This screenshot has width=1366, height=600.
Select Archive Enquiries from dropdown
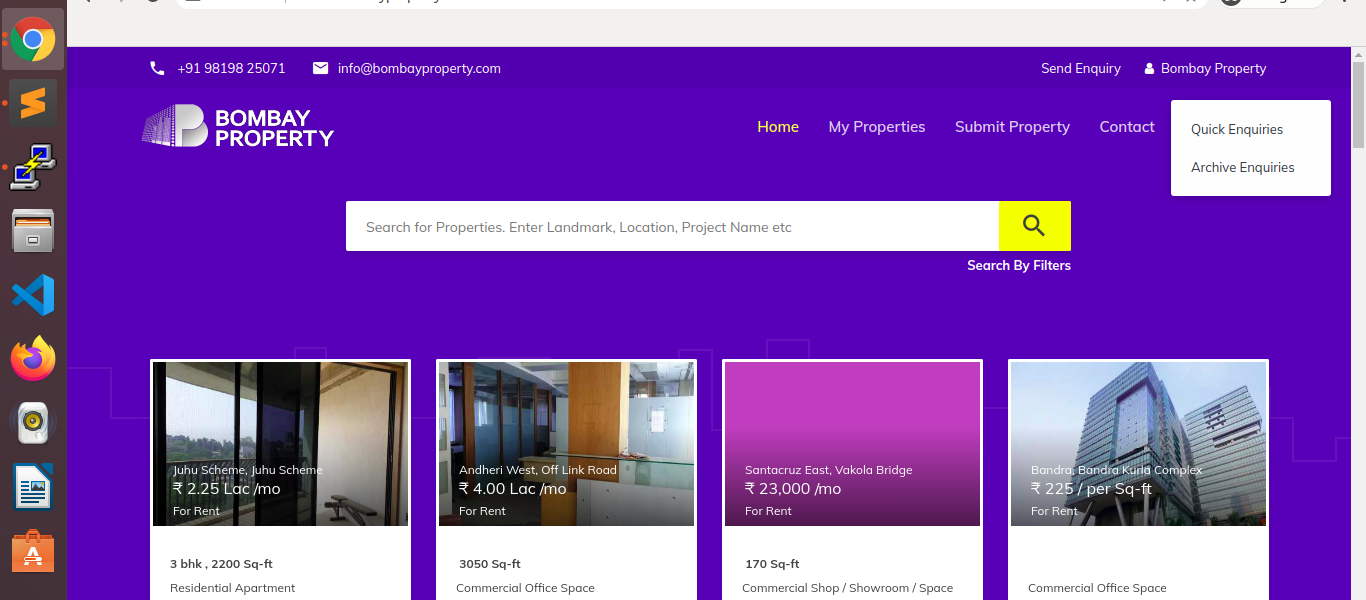1242,167
